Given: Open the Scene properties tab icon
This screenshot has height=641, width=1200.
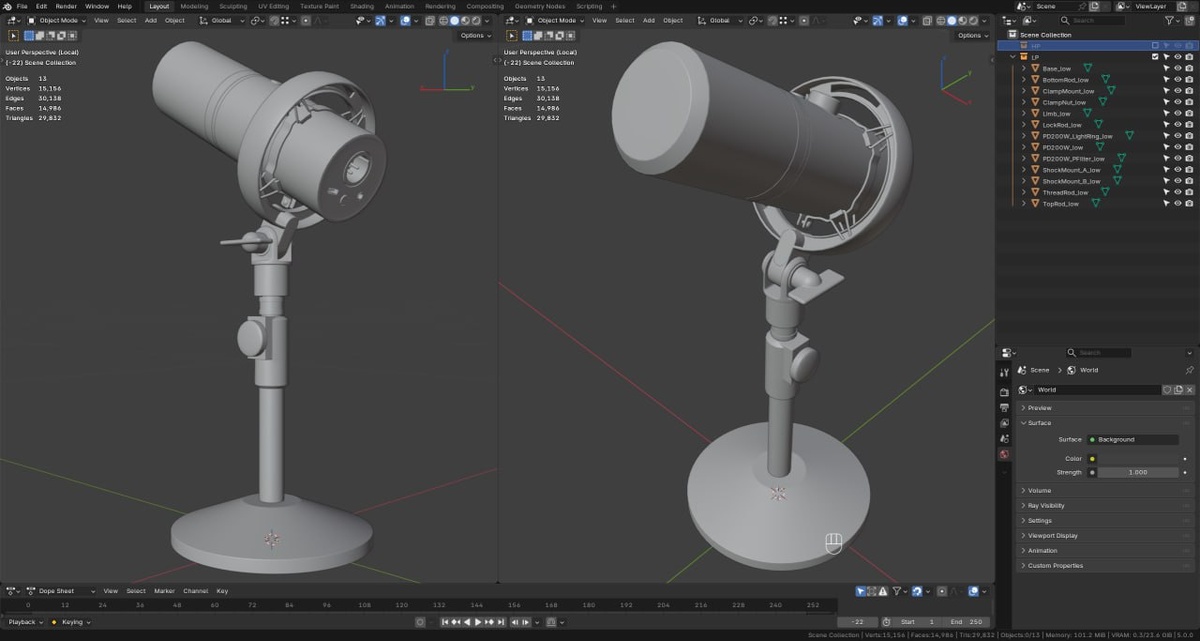Looking at the screenshot, I should [1004, 438].
